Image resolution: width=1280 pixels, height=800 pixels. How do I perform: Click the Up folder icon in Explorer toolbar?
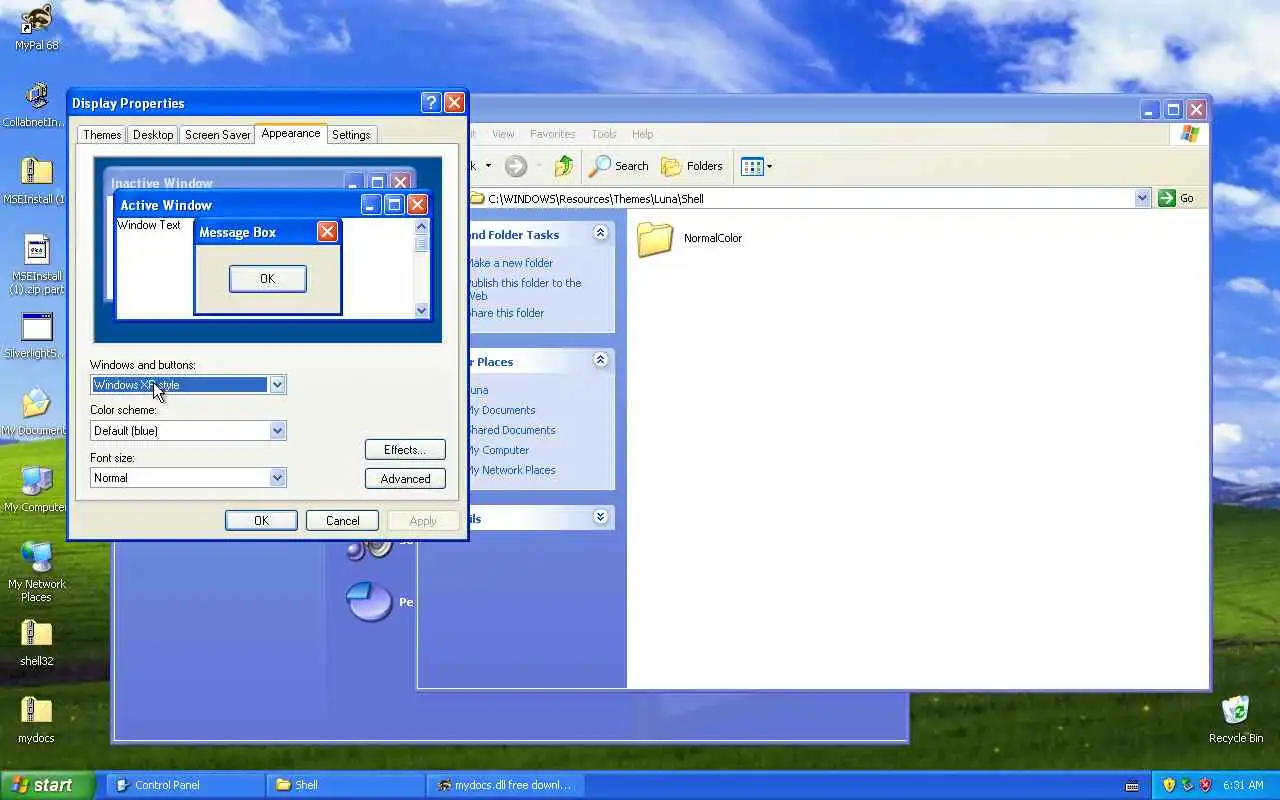(x=564, y=166)
